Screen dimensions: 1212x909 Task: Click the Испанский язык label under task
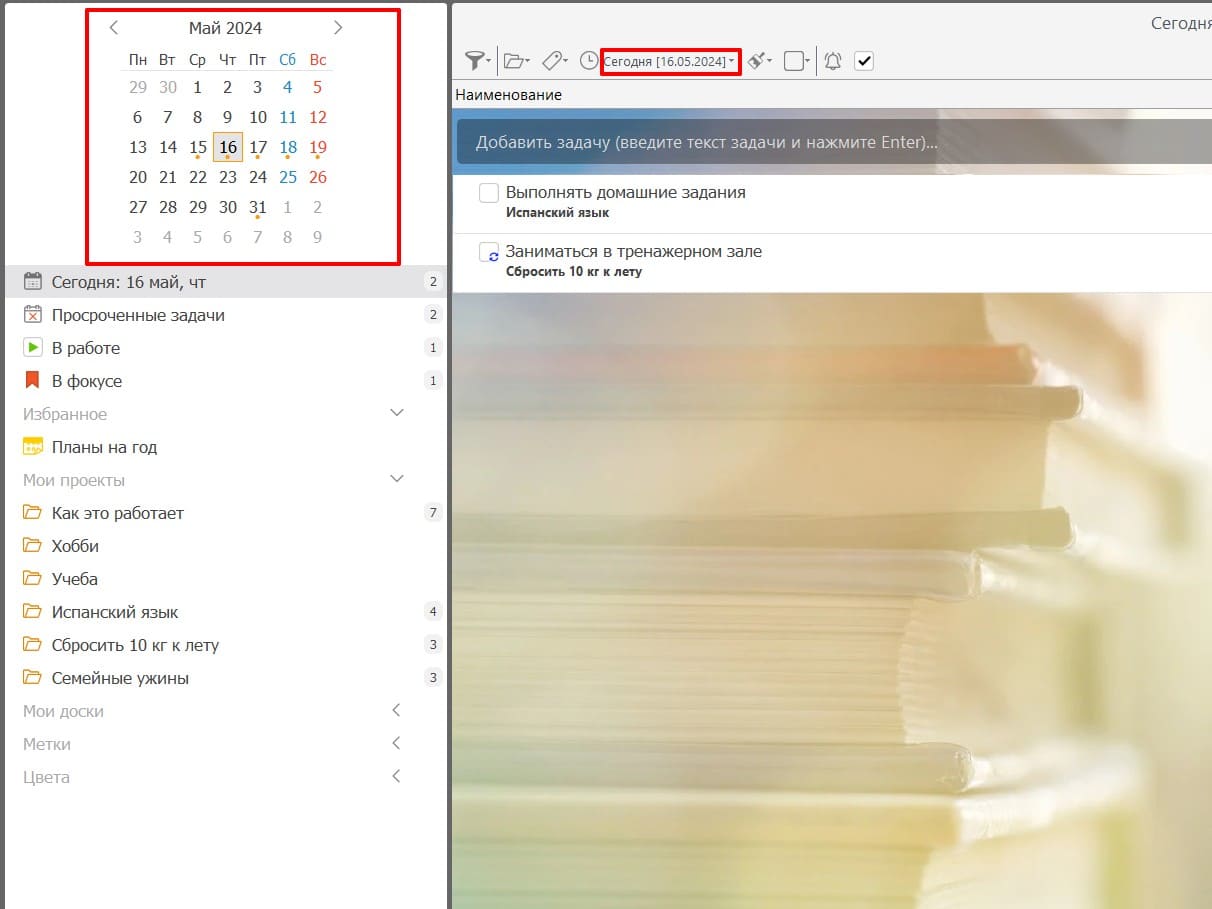pos(557,213)
